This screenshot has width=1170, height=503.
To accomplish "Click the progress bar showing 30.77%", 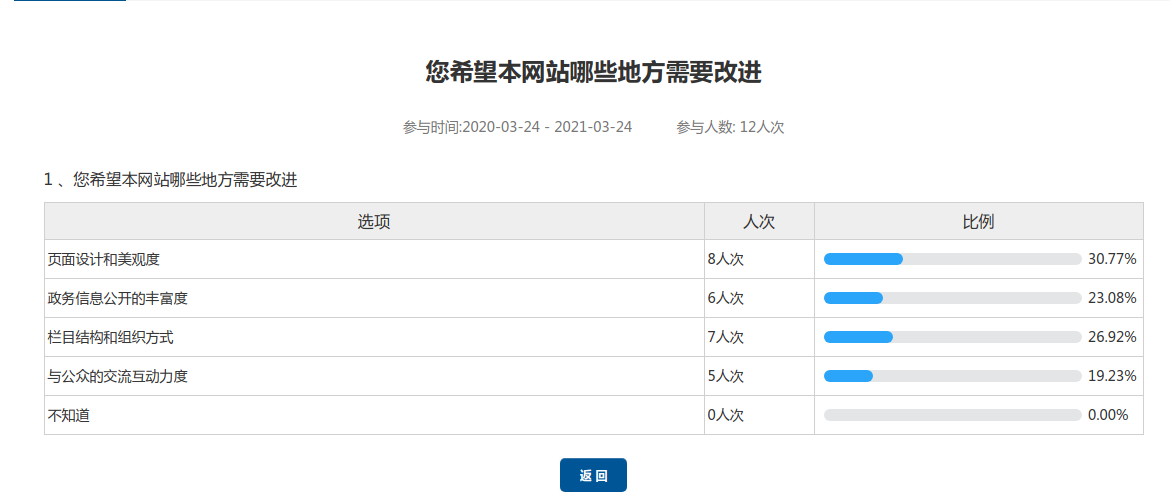I will [951, 259].
